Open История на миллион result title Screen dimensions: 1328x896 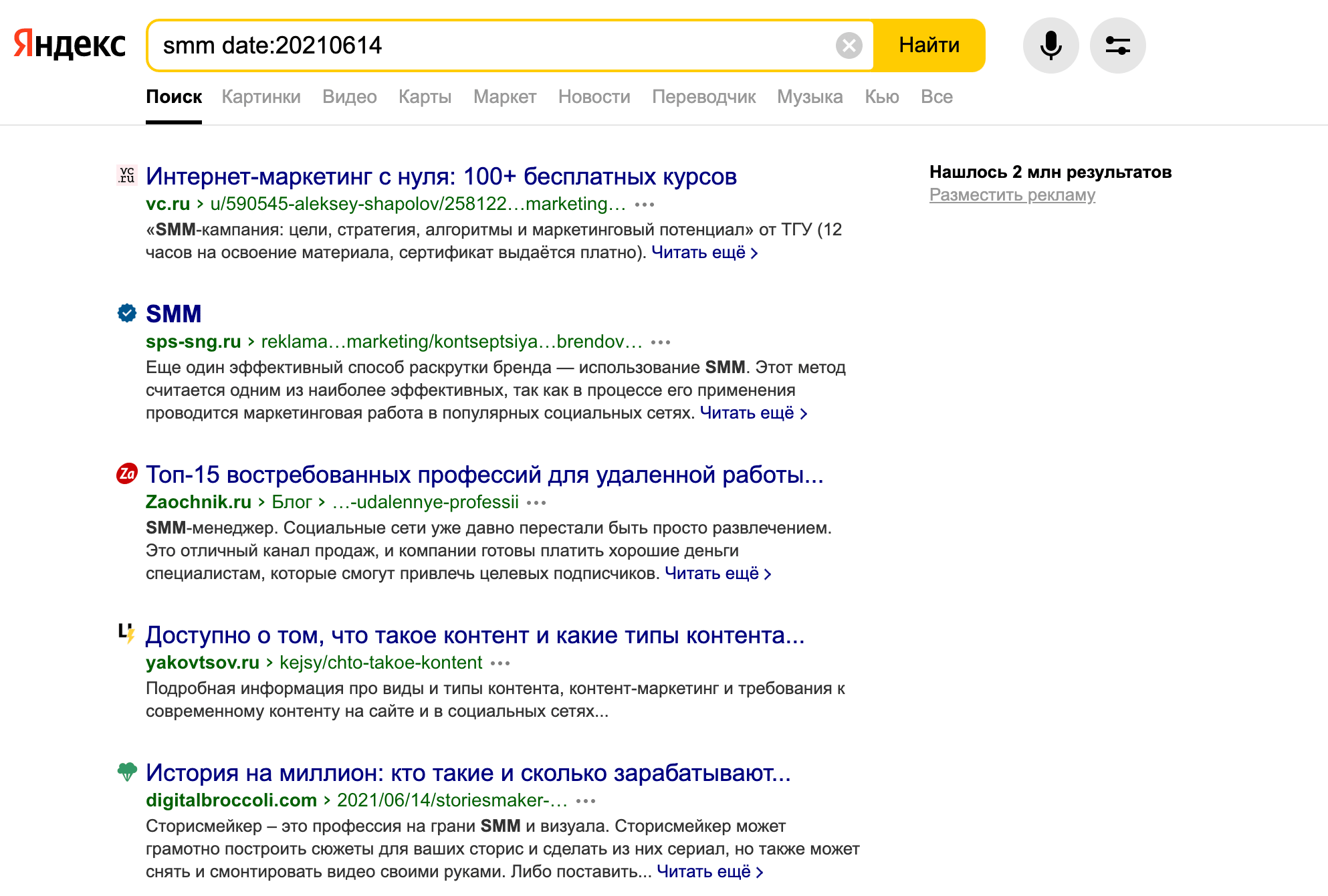click(x=468, y=773)
